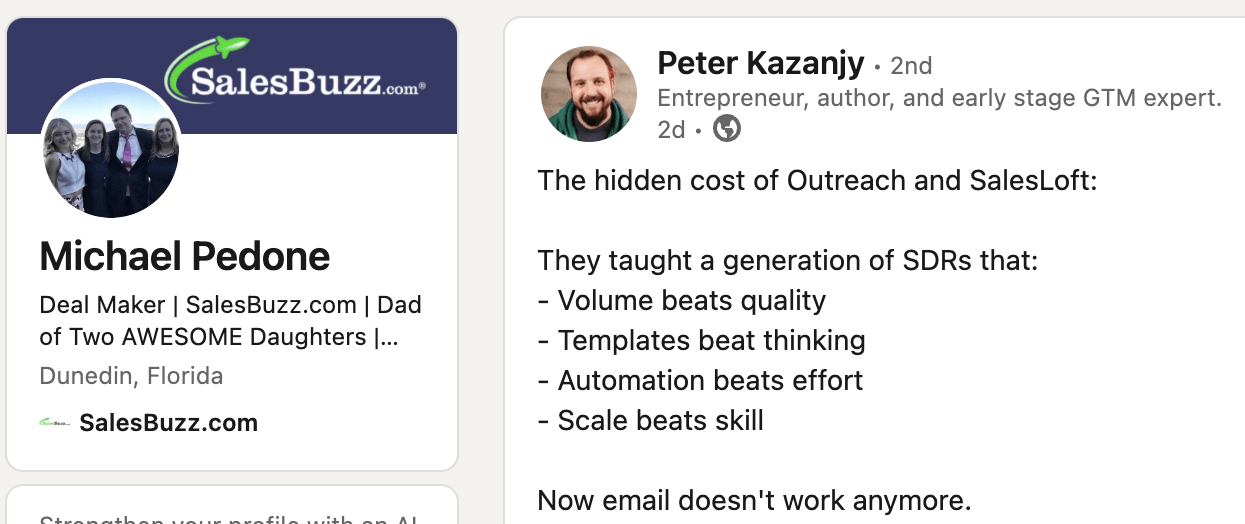
Task: Open Michael Pedone's profile photo
Action: 111,149
